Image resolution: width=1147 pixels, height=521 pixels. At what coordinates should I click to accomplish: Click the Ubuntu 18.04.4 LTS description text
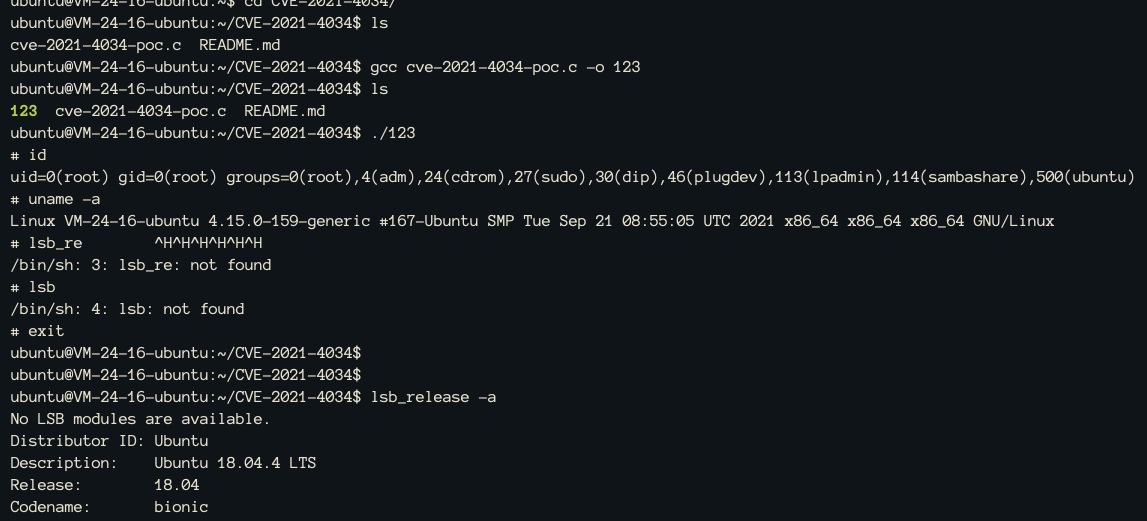tap(236, 462)
